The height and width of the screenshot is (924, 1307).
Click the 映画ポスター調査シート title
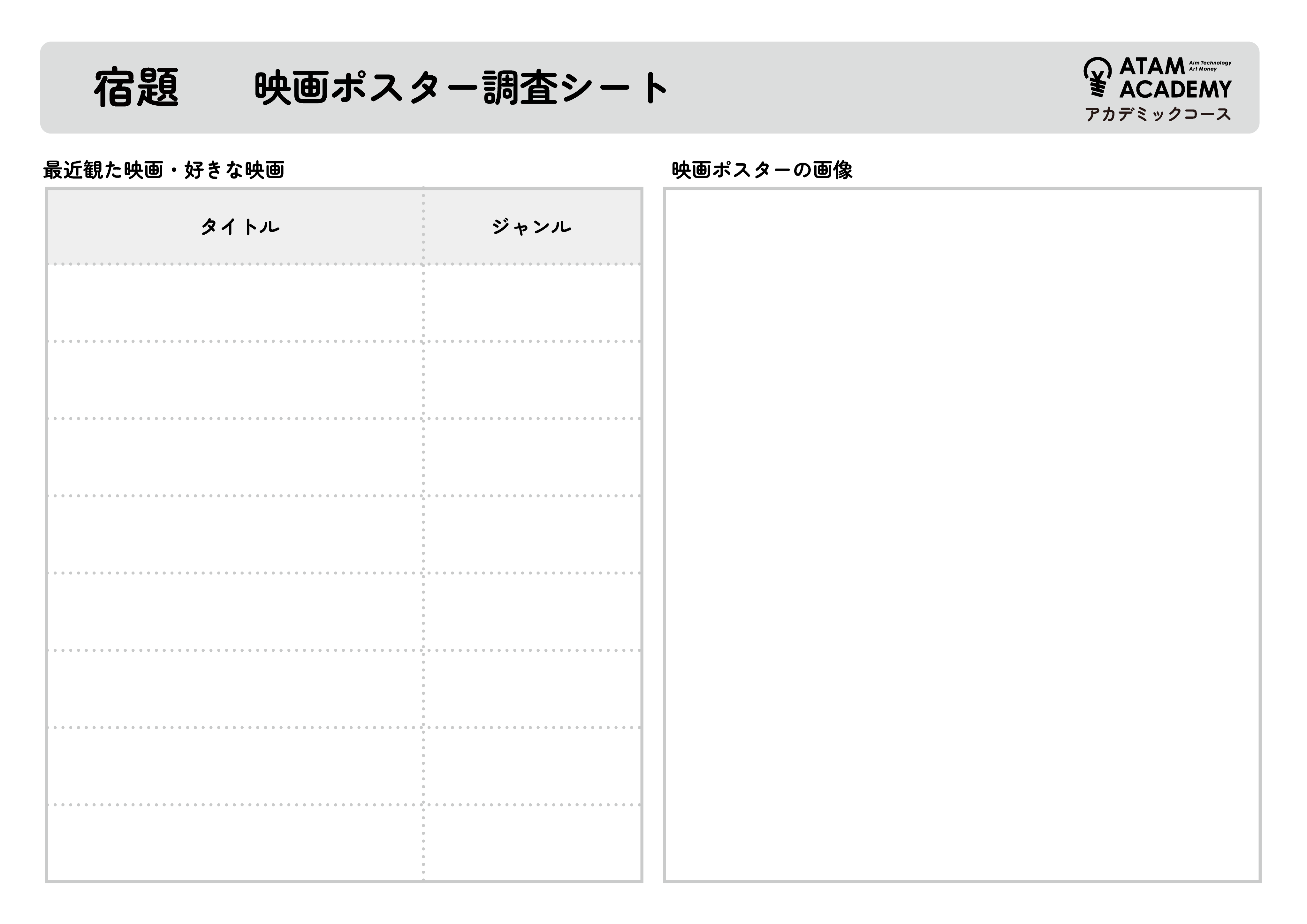tap(461, 88)
